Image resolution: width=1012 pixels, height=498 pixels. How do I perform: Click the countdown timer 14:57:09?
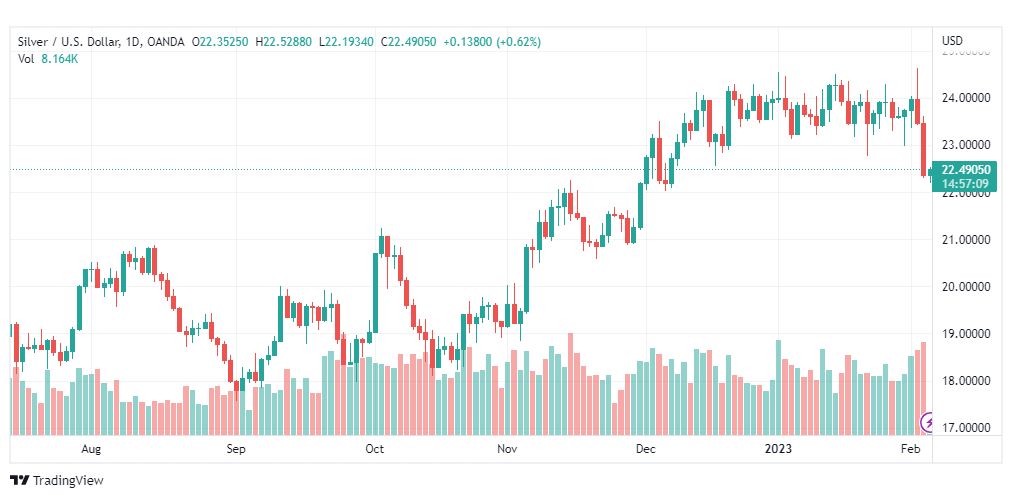point(965,184)
